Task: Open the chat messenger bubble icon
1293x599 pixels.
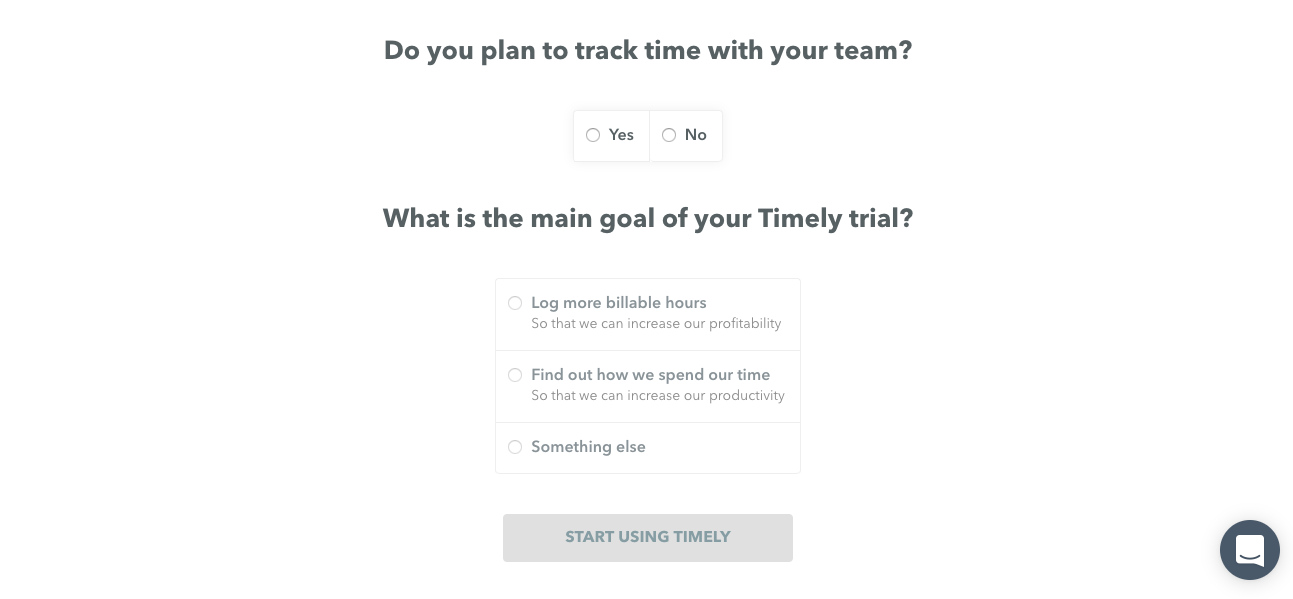Action: click(x=1249, y=550)
